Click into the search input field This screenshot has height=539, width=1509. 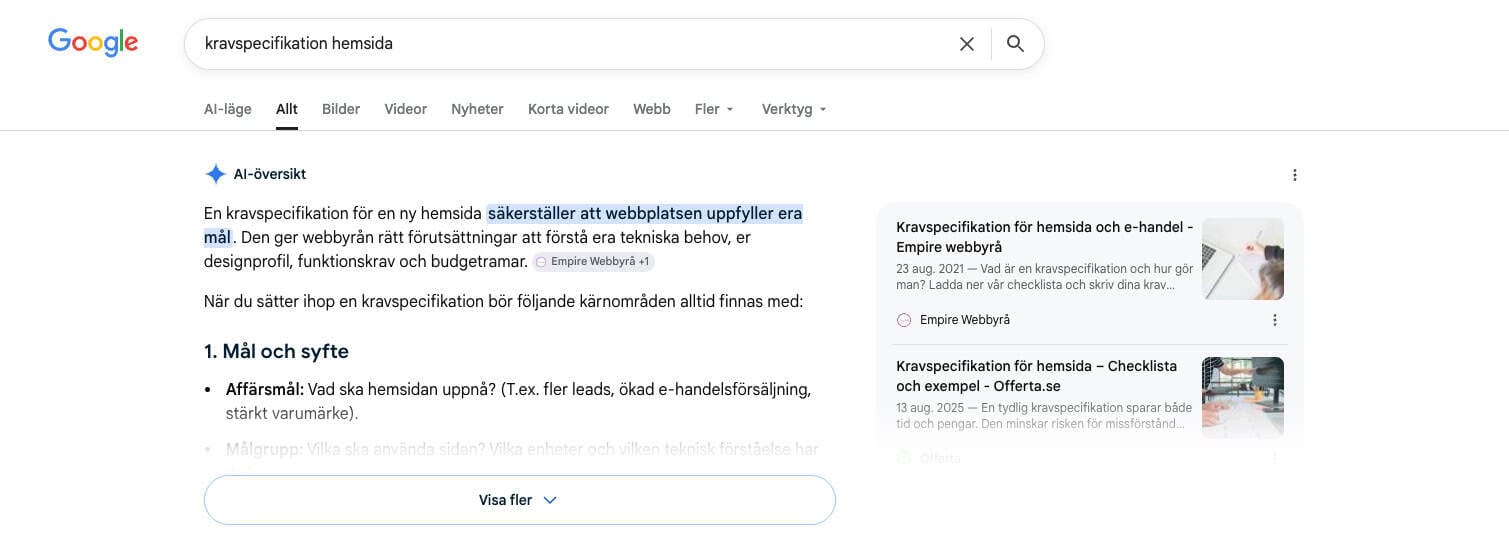tap(570, 44)
